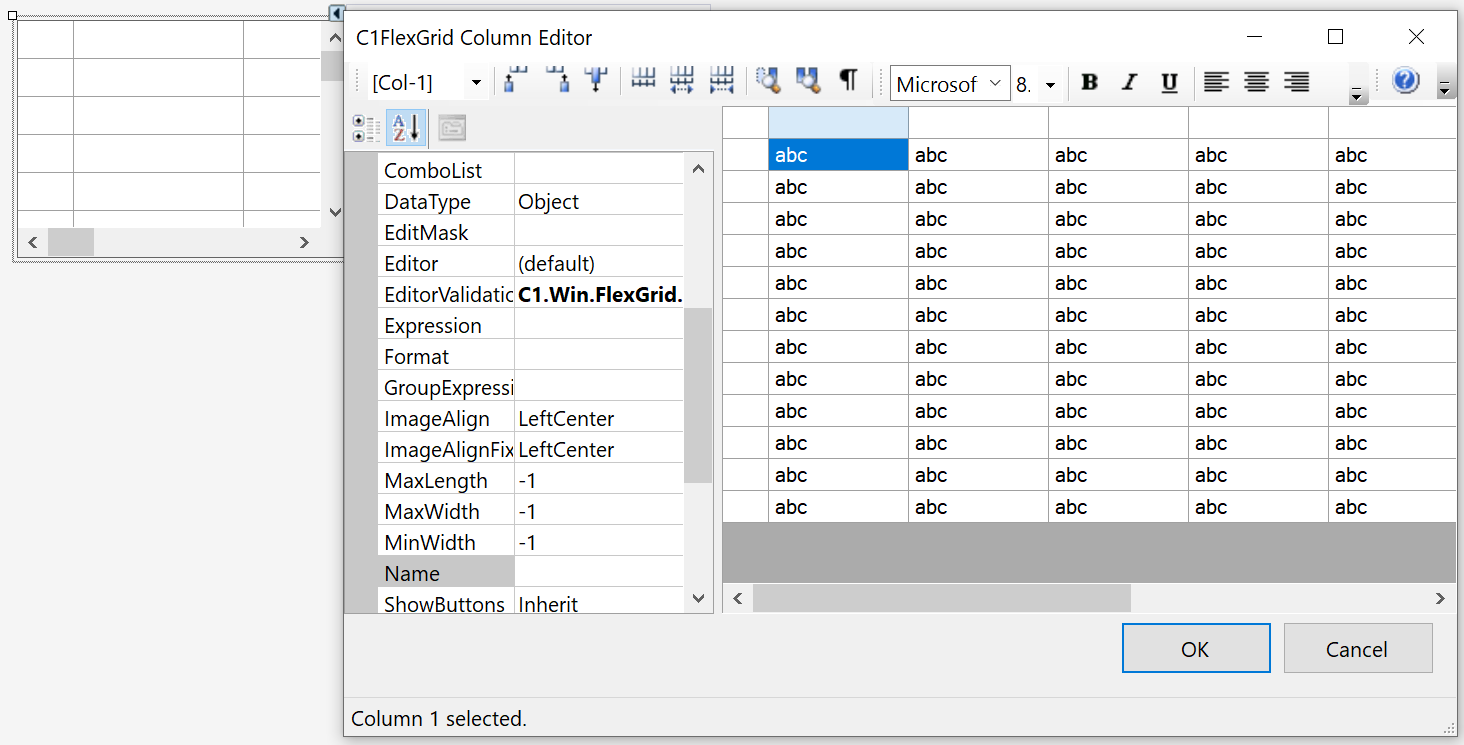Toggle Underline formatting

coord(1169,83)
